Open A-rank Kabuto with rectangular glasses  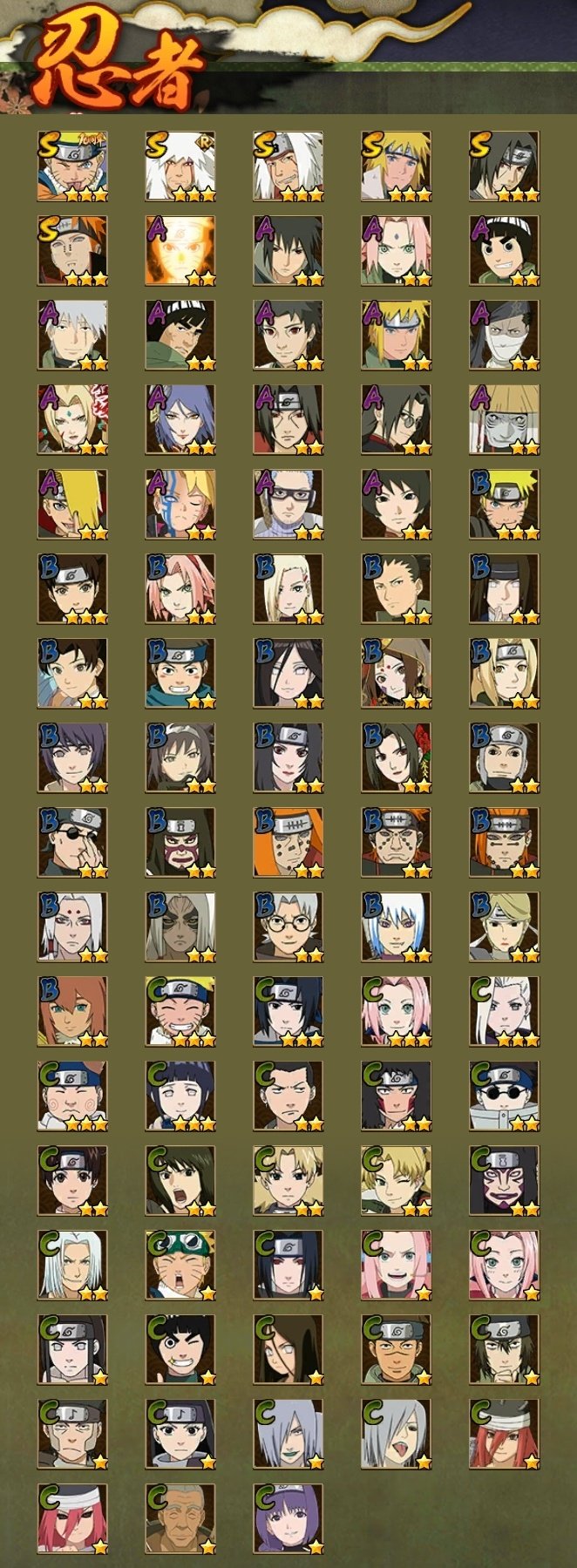click(288, 505)
